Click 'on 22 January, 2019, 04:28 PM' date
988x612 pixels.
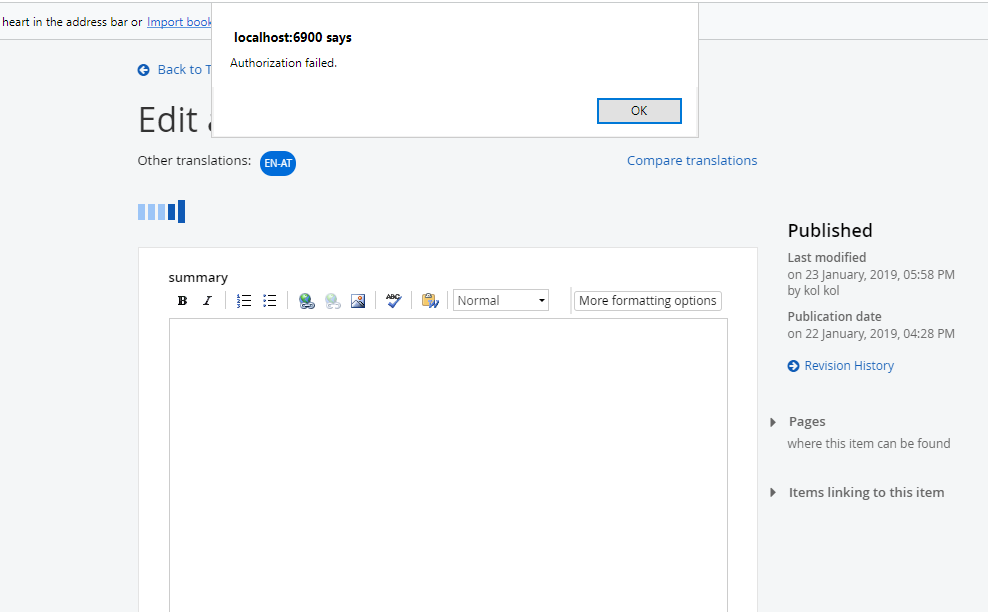pos(871,333)
